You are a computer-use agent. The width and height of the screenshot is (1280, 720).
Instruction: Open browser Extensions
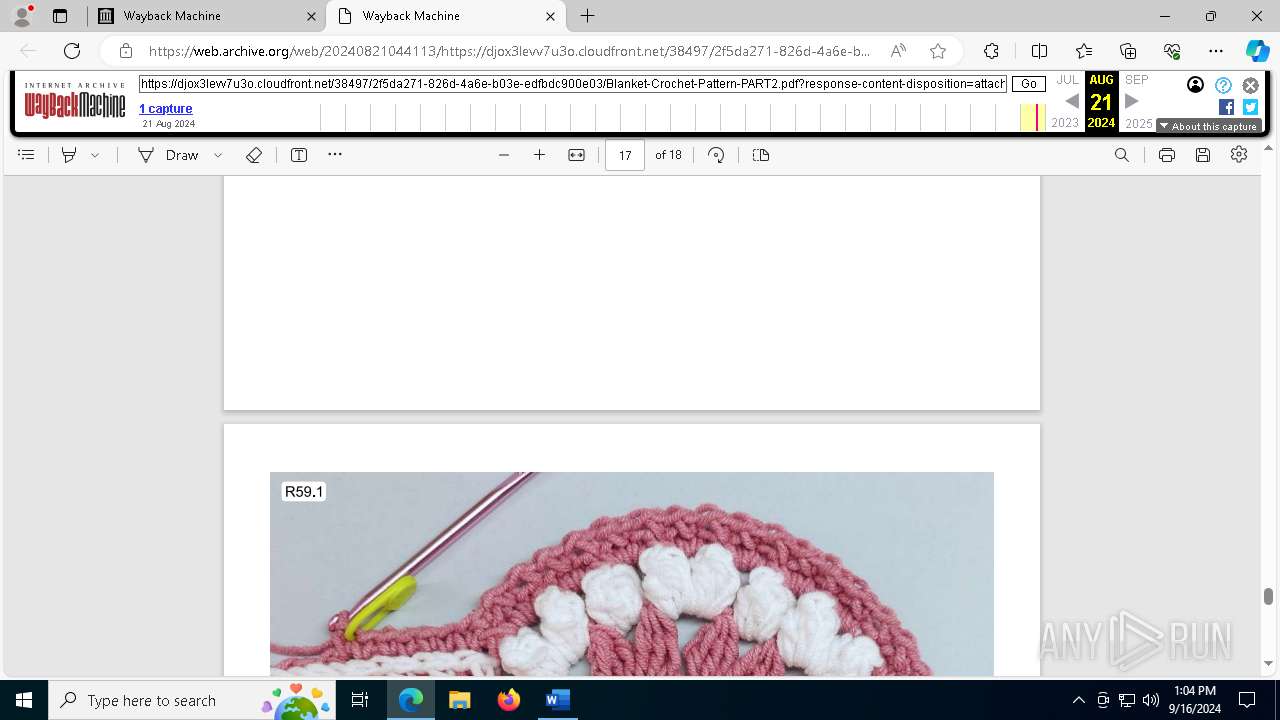point(991,51)
